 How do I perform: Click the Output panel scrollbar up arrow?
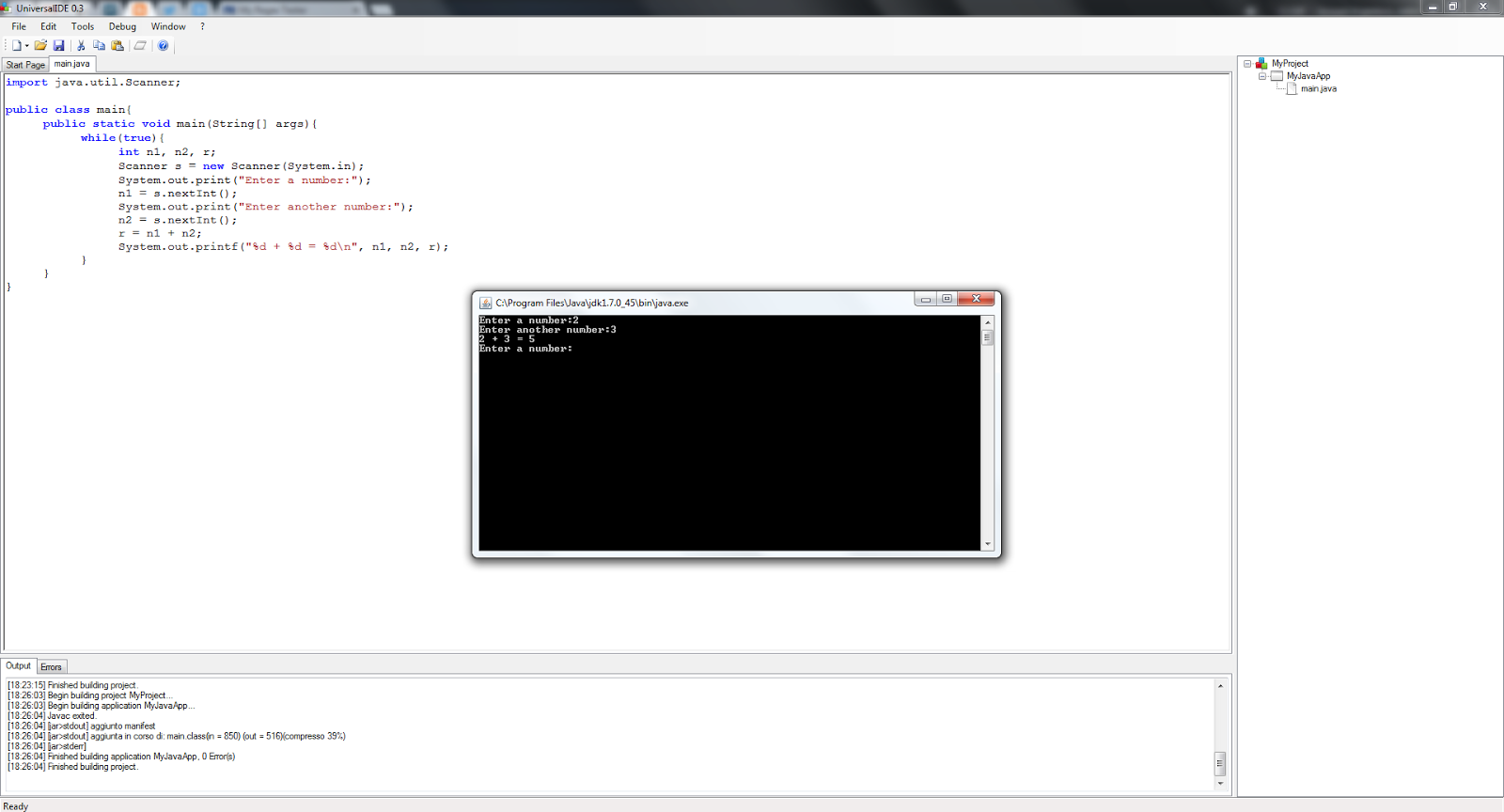(1220, 686)
